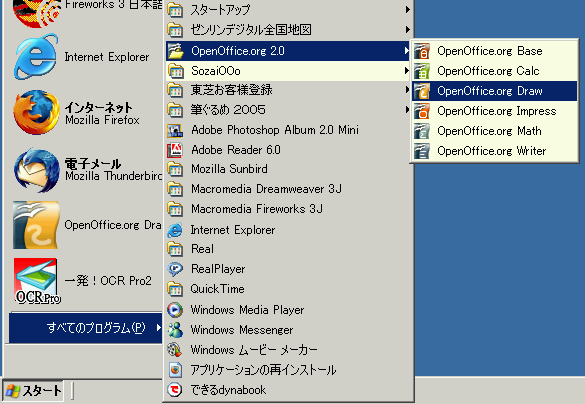Expand the SozaiOOo submenu arrow
Viewport: 585px width, 404px height.
click(407, 71)
